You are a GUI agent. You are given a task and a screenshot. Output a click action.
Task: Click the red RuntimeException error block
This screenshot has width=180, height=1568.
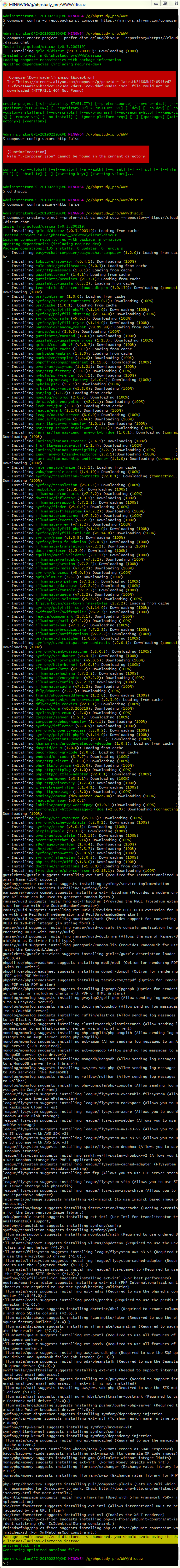(75, 154)
